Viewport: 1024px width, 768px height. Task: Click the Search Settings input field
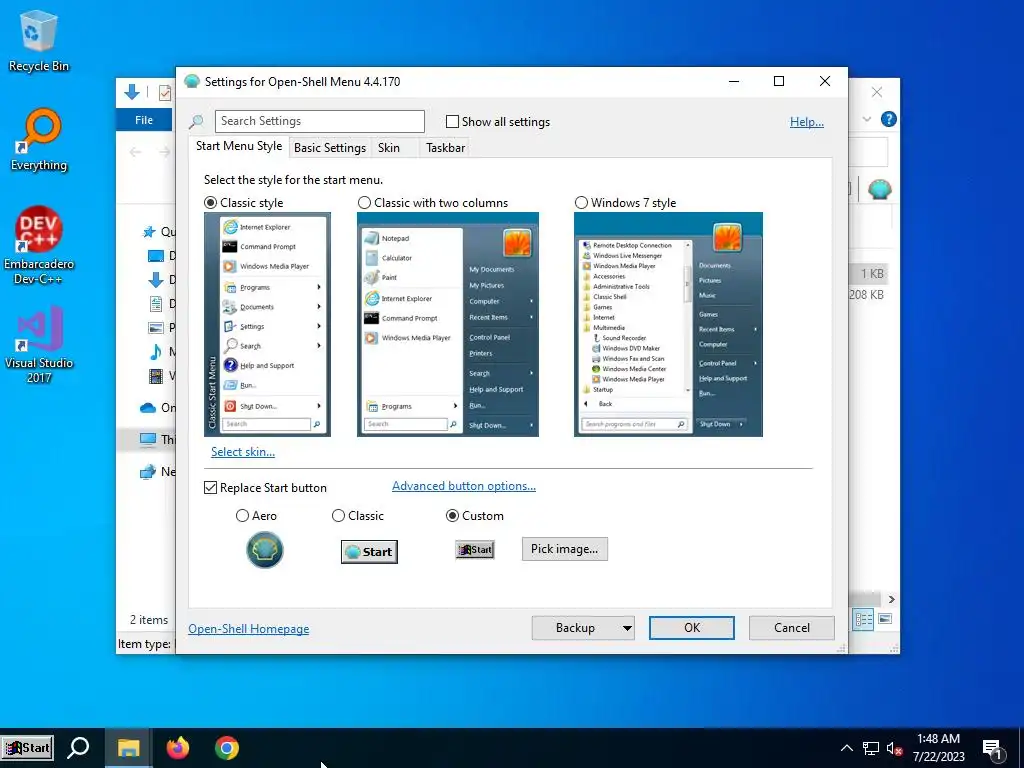point(320,121)
